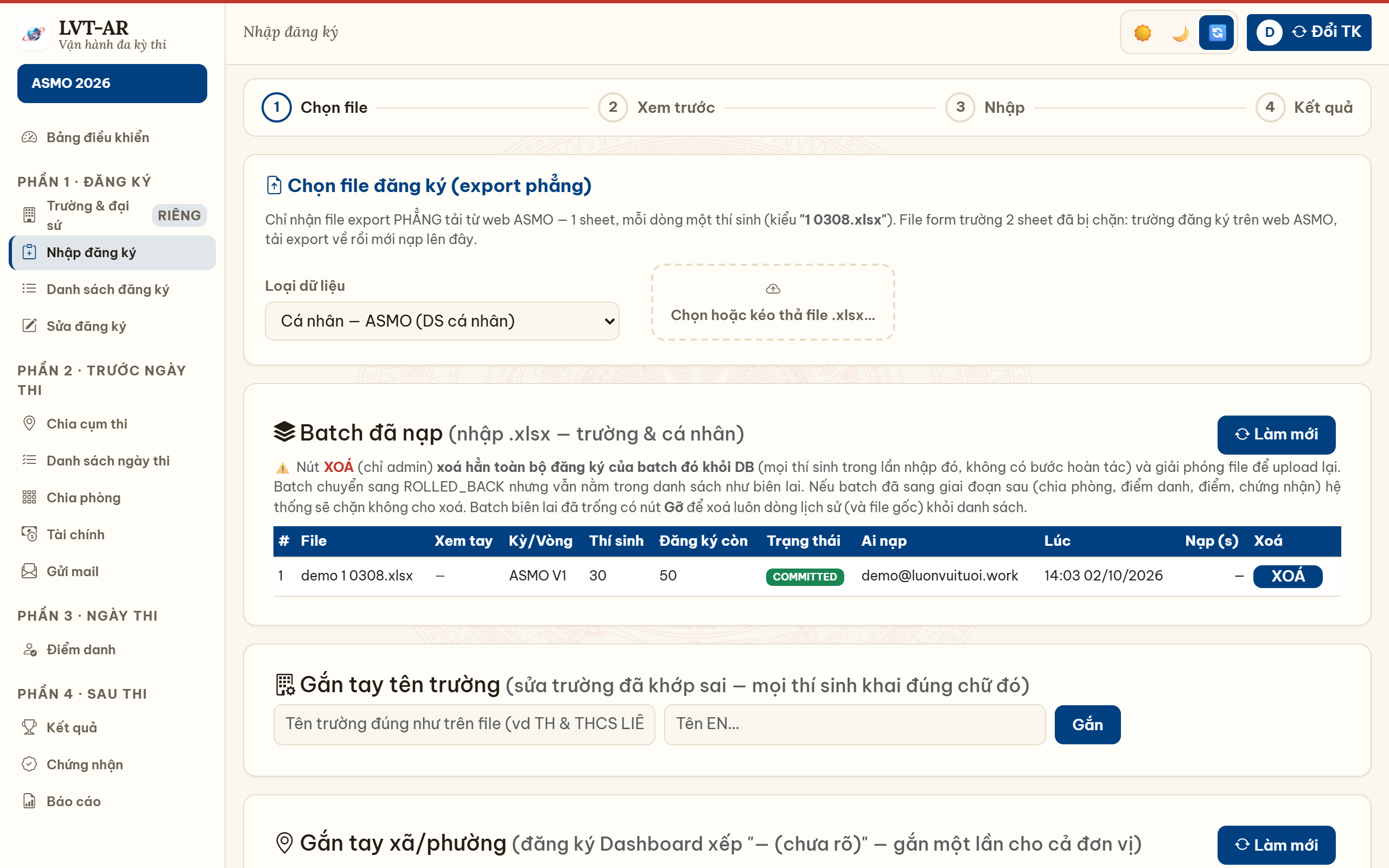
Task: Click Làm mới in Gắn tay xã/phường
Action: (1276, 845)
